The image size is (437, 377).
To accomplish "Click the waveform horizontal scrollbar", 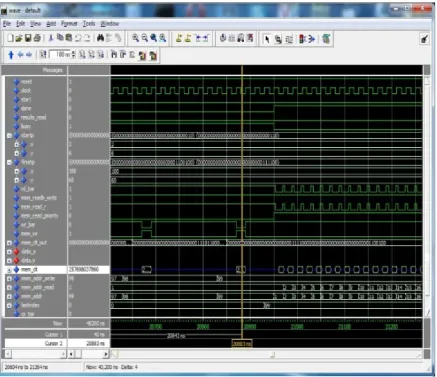I will coord(267,354).
